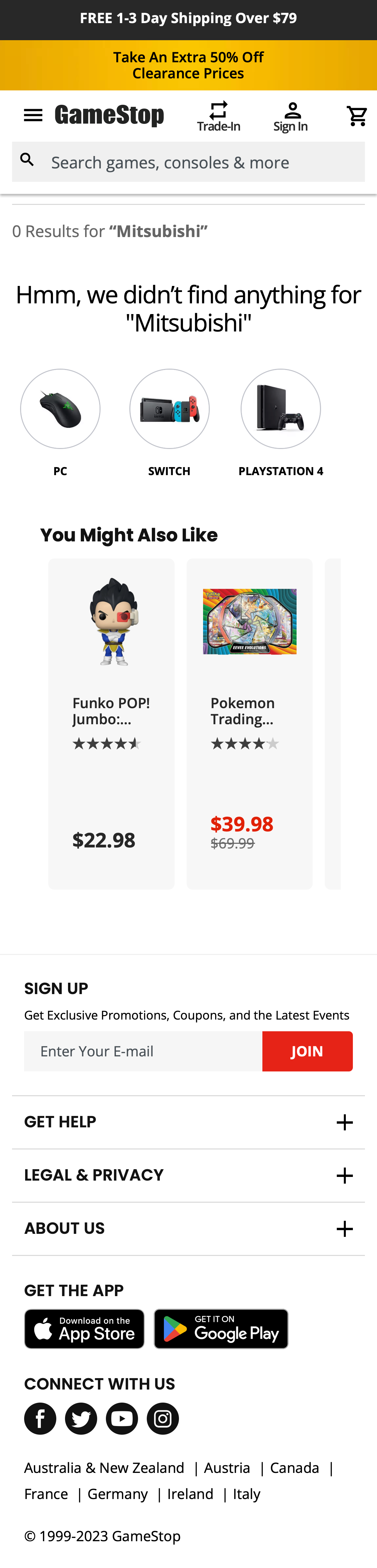Open GameStop's Instagram profile

pyautogui.click(x=163, y=1419)
